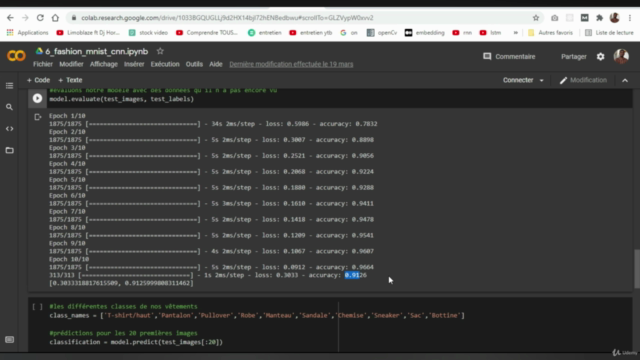Click the 'Epoch 10/10' output line

(x=69, y=259)
